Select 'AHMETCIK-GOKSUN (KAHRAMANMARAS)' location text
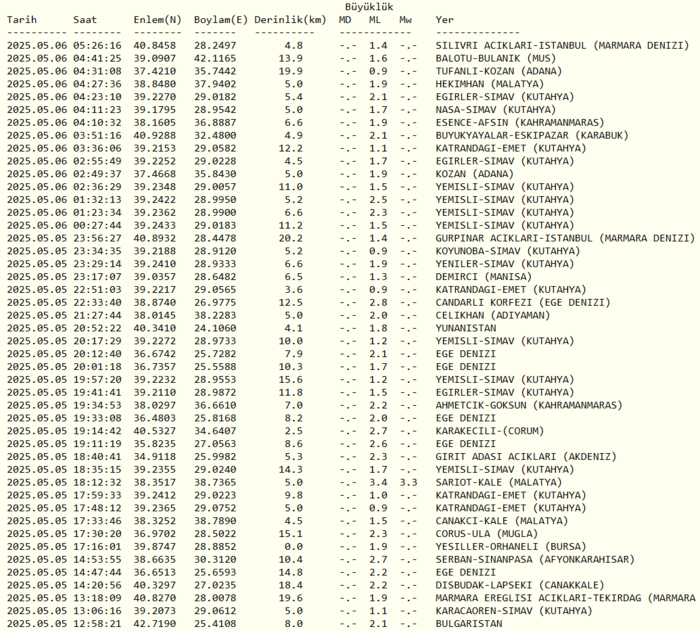700x631 pixels. (529, 405)
